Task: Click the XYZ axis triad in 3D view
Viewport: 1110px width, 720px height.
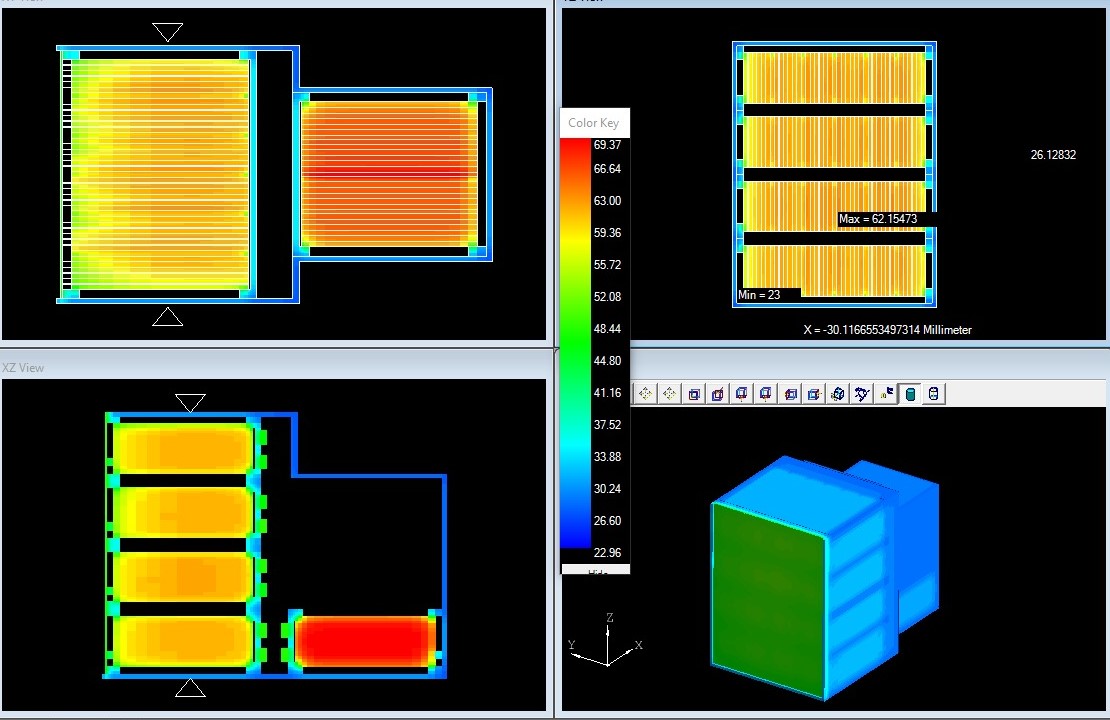Action: [x=606, y=641]
